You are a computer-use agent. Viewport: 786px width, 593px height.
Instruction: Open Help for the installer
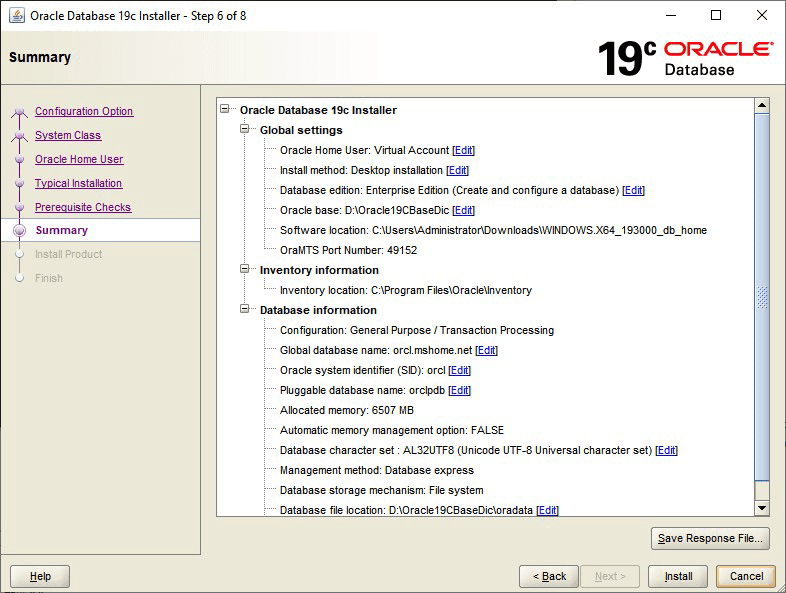(40, 576)
